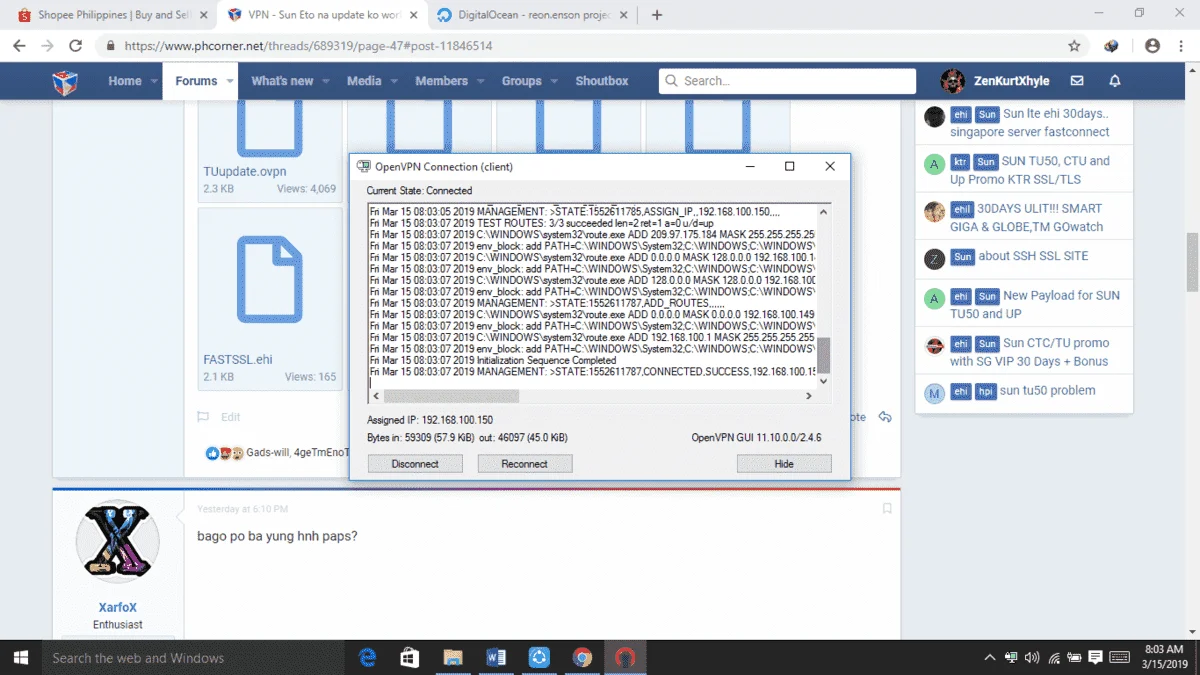Click the OpenVPN log horizontal scrollbar thumb
1200x675 pixels.
tap(451, 396)
